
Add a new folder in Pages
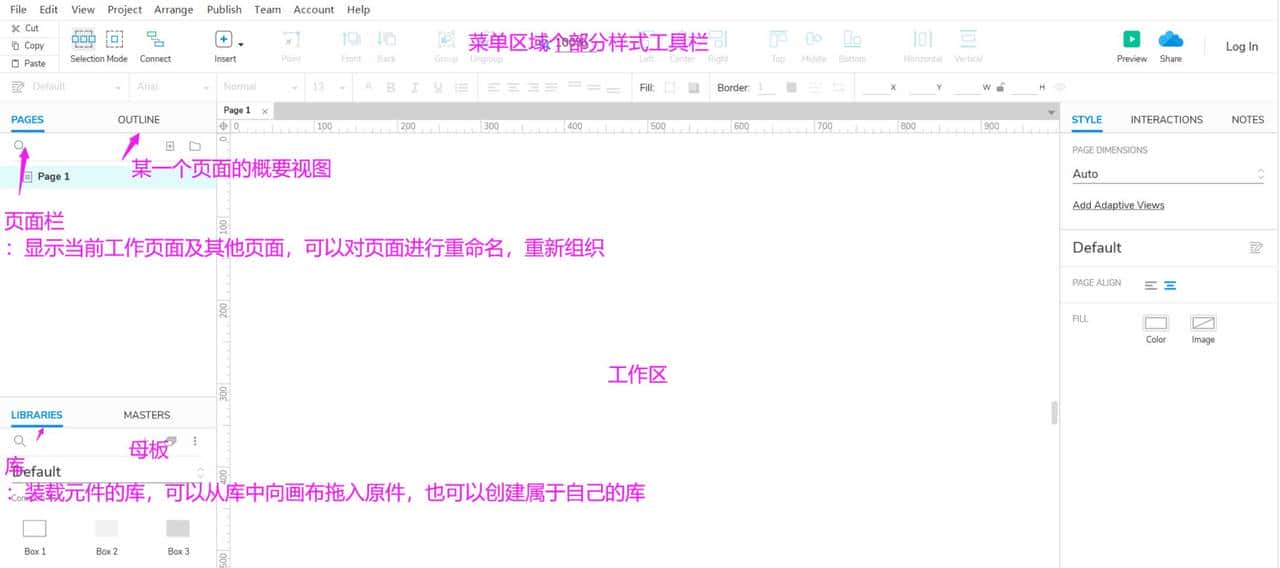[x=195, y=146]
